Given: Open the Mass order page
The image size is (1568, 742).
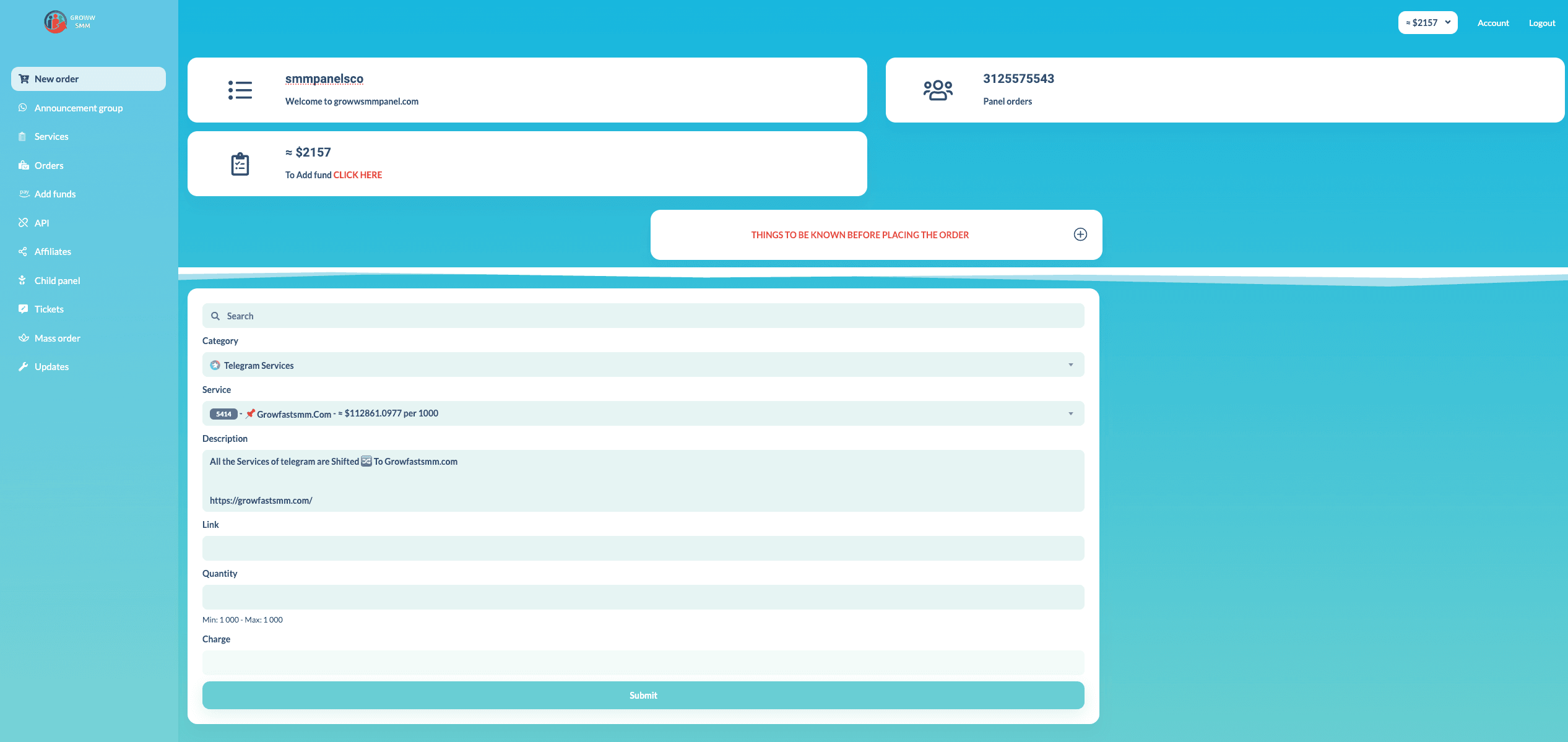Looking at the screenshot, I should [57, 338].
